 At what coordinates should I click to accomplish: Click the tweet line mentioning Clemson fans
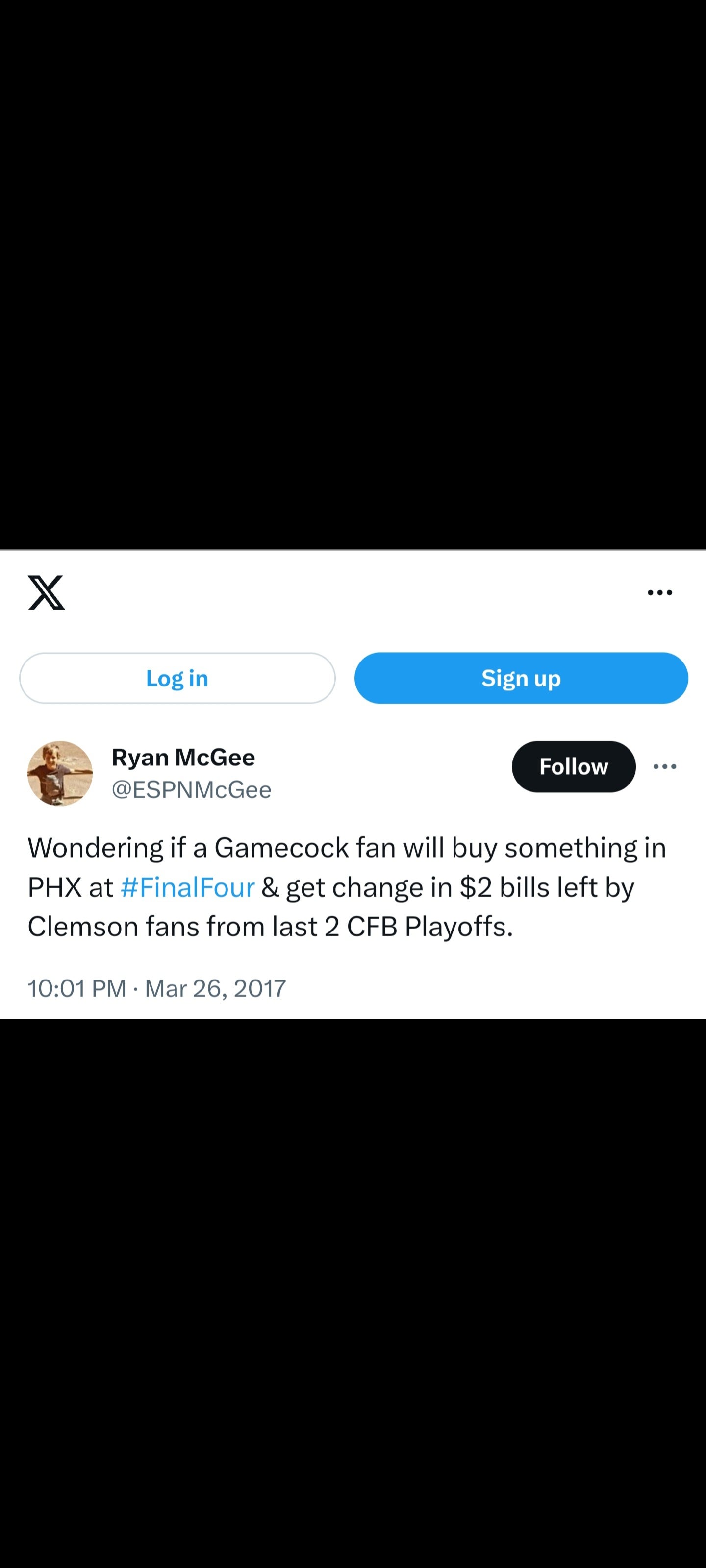(271, 927)
